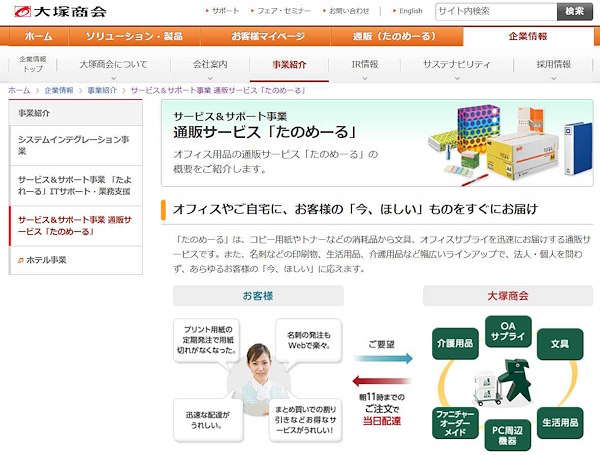Viewport: 600px width, 455px height.
Task: Open システムインテグレーション事業 in sidebar
Action: (76, 145)
